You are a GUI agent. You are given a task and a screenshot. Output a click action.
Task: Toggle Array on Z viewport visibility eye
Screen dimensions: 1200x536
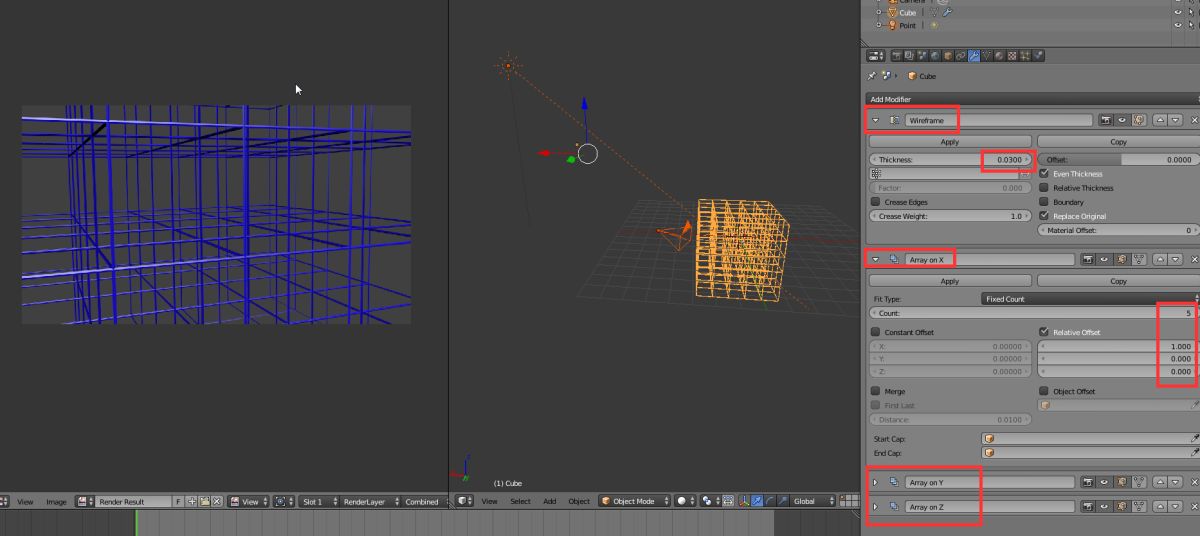1104,507
